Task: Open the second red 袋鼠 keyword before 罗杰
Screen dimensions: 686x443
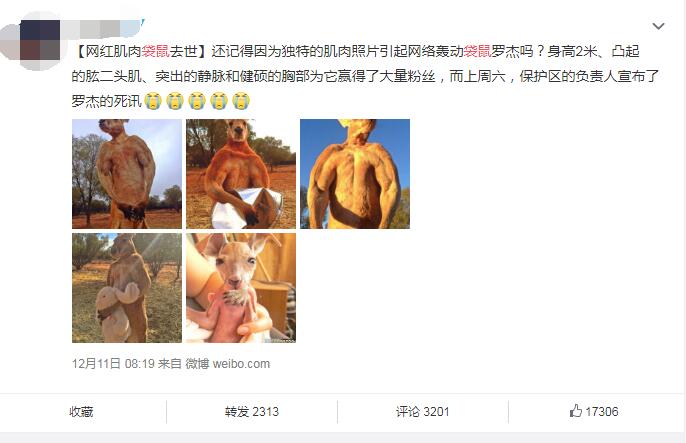Action: coord(477,52)
